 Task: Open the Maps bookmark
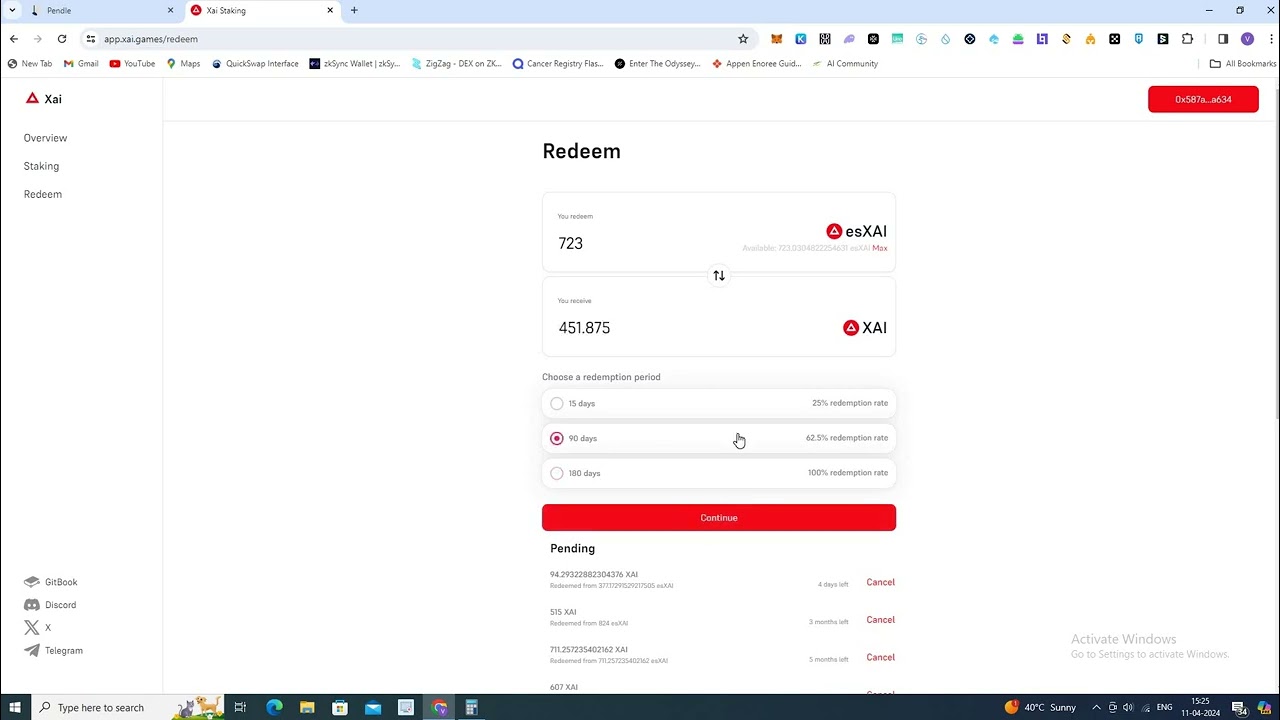click(183, 64)
